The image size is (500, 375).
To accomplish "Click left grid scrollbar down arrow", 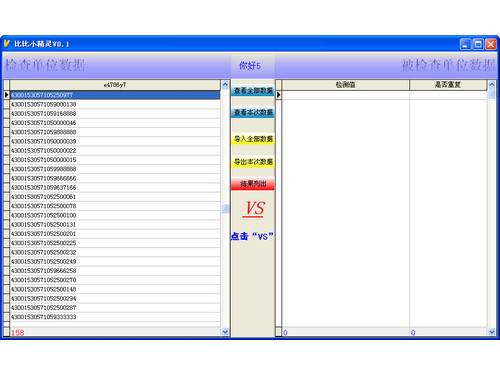I will click(x=225, y=332).
